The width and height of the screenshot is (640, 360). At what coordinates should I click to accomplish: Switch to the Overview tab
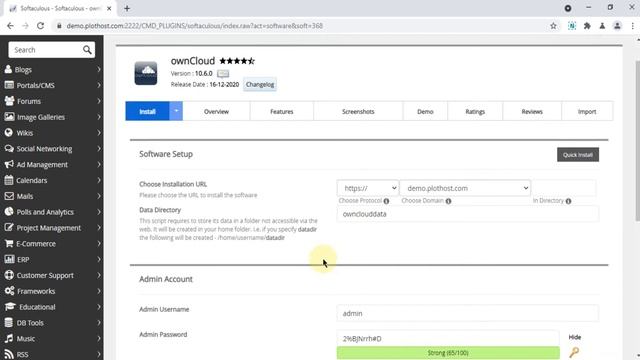tap(216, 111)
